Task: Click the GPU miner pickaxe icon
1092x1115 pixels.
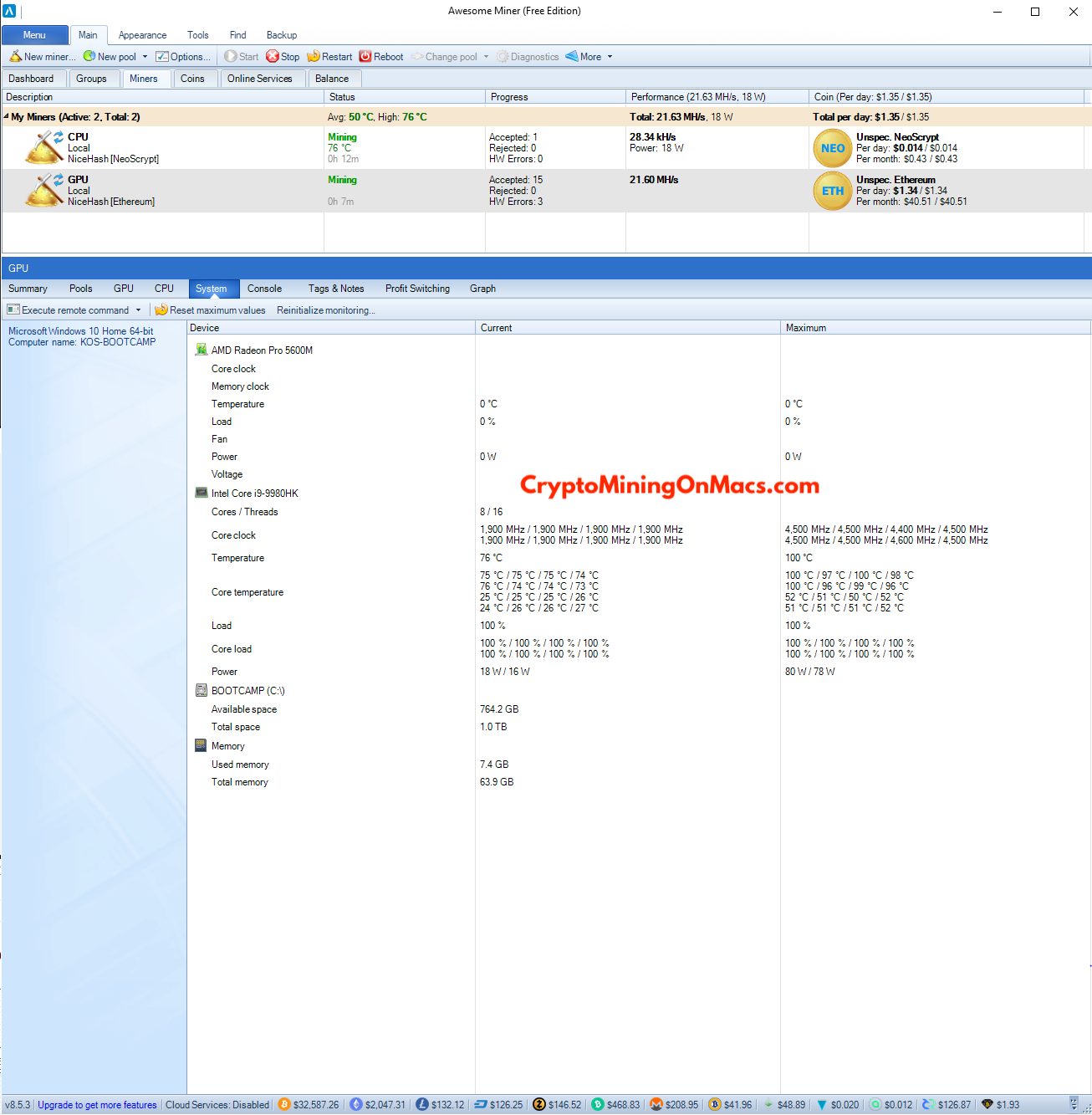Action: (x=45, y=190)
